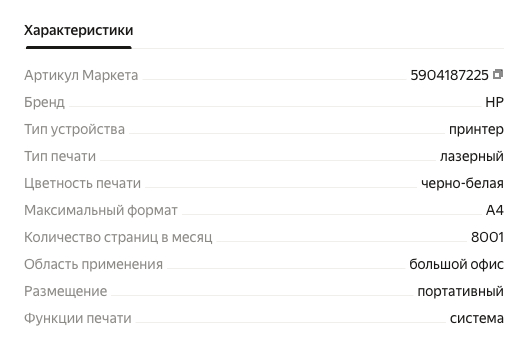Click the Область применения label
The height and width of the screenshot is (362, 528).
tap(93, 264)
